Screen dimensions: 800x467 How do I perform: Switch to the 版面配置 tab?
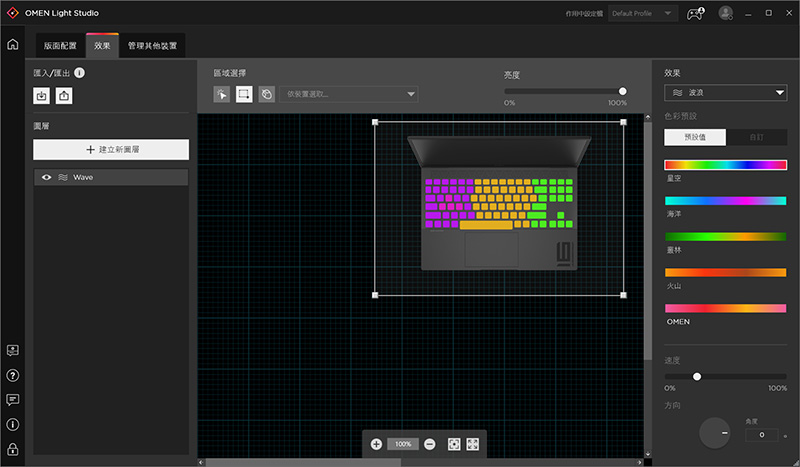pyautogui.click(x=60, y=45)
